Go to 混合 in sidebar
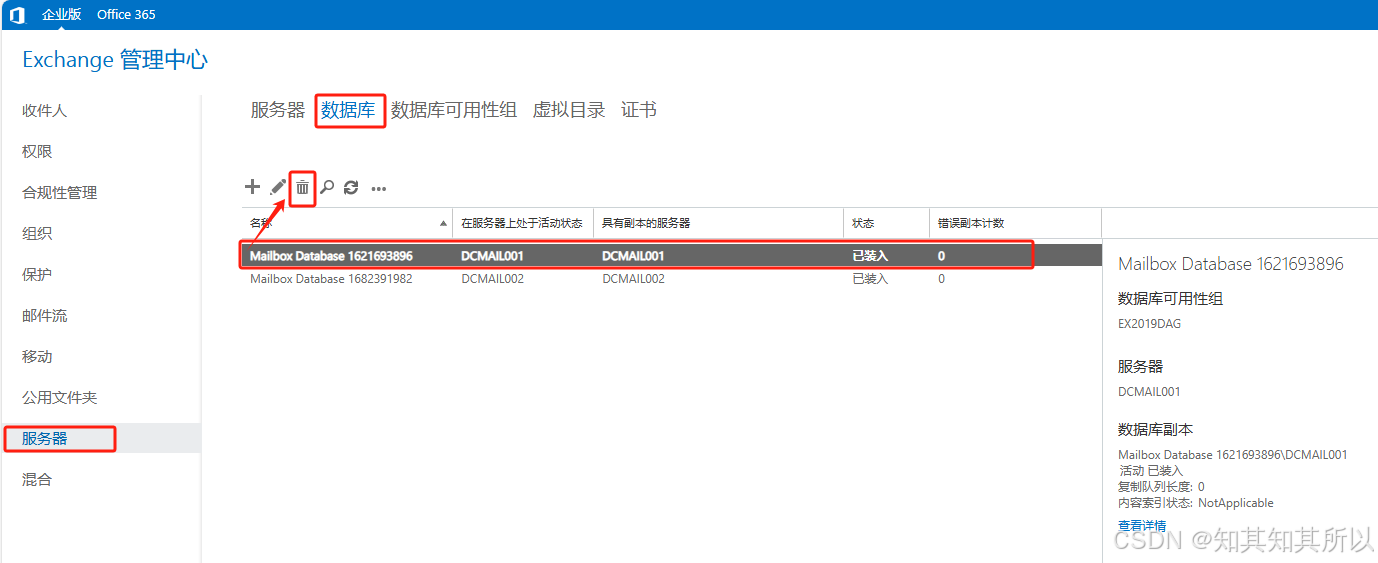The height and width of the screenshot is (563, 1378). pos(37,480)
